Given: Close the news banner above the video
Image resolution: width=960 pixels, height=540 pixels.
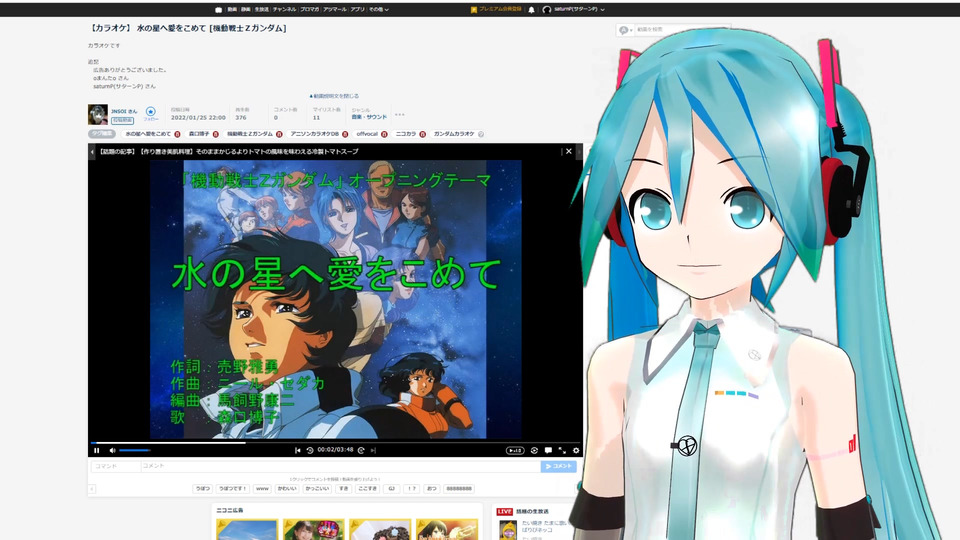Looking at the screenshot, I should click(x=569, y=151).
